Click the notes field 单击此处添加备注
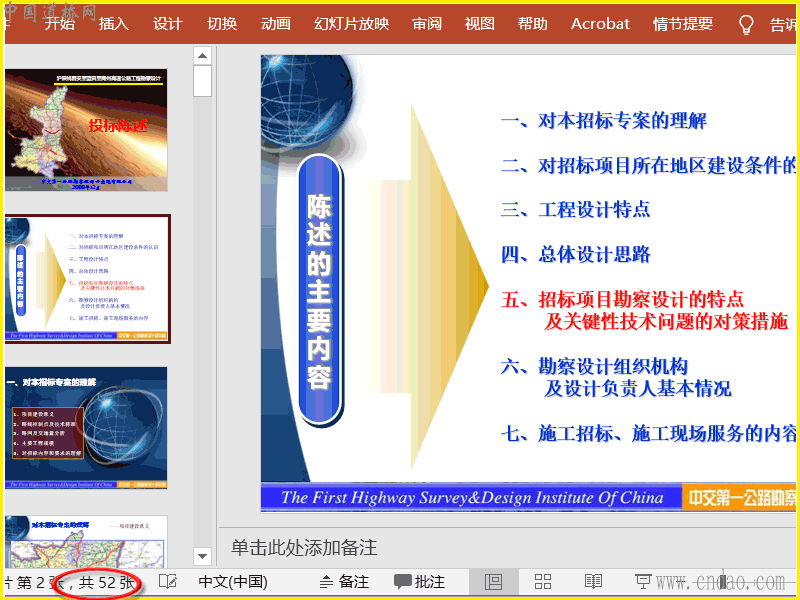Viewport: 800px width, 600px height. click(508, 547)
